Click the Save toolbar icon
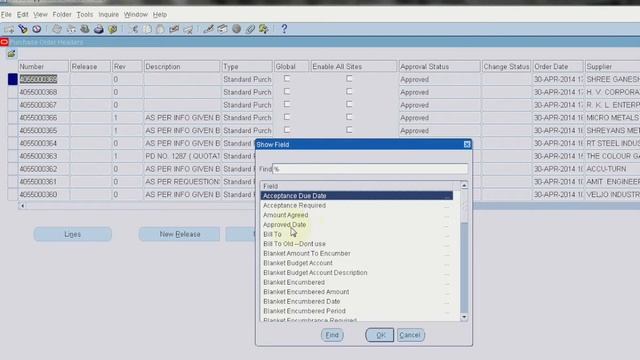The image size is (640, 360). 57,29
